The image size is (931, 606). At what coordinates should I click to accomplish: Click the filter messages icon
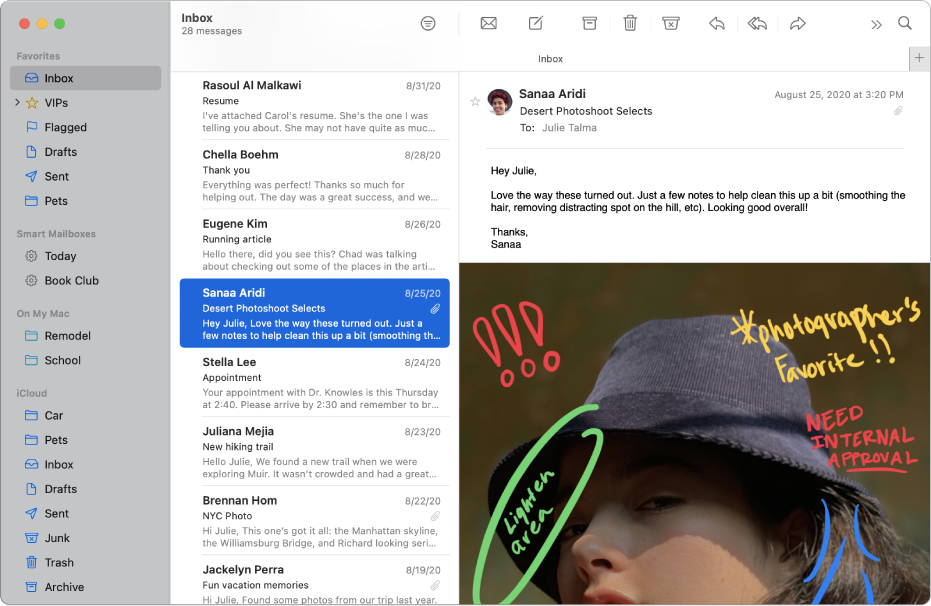[428, 24]
